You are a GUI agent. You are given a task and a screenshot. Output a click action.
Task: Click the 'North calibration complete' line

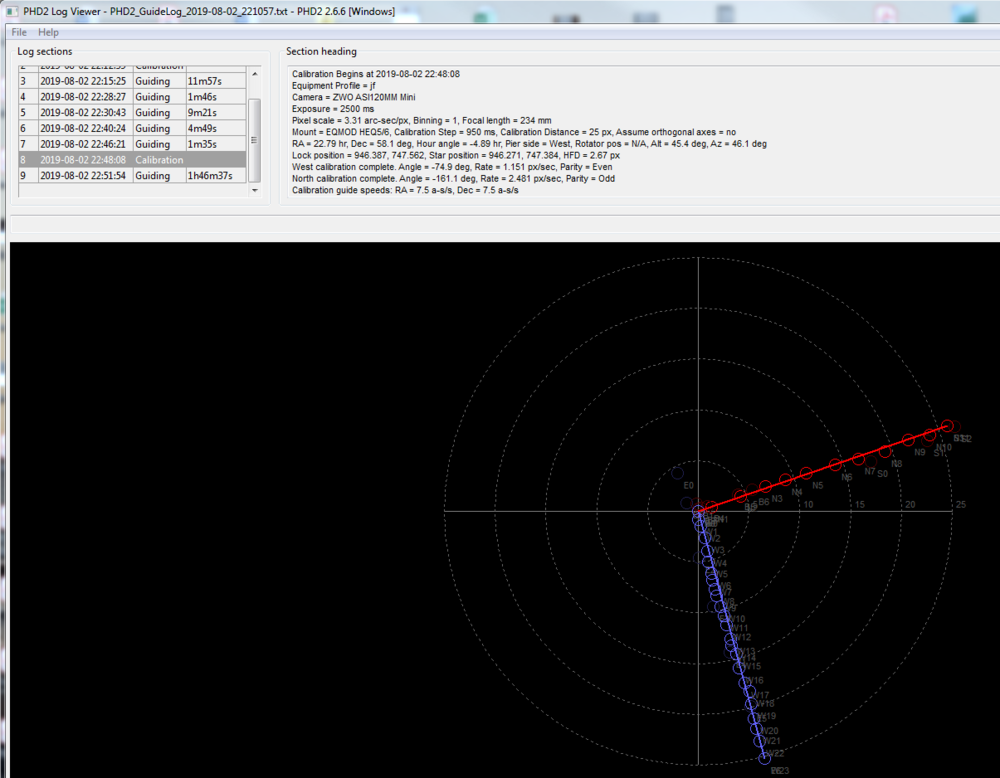[453, 179]
